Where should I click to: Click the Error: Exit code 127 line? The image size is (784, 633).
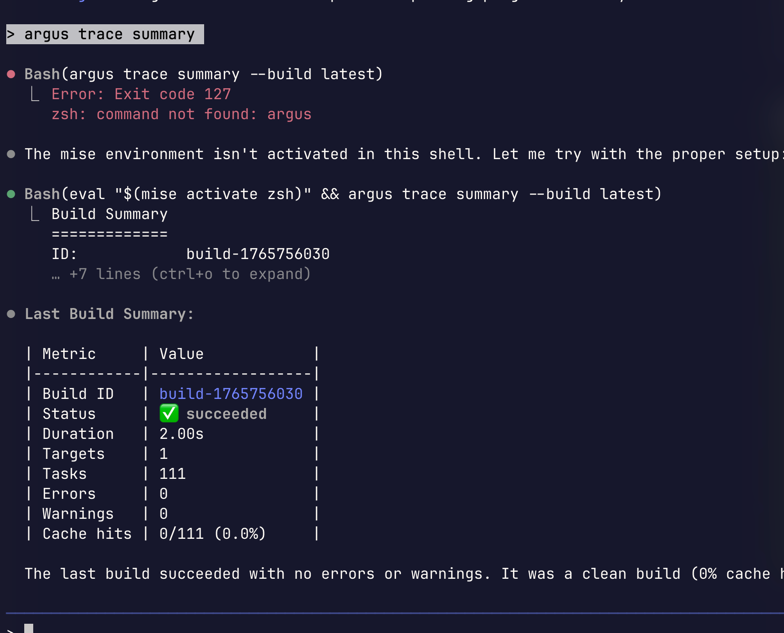point(141,94)
